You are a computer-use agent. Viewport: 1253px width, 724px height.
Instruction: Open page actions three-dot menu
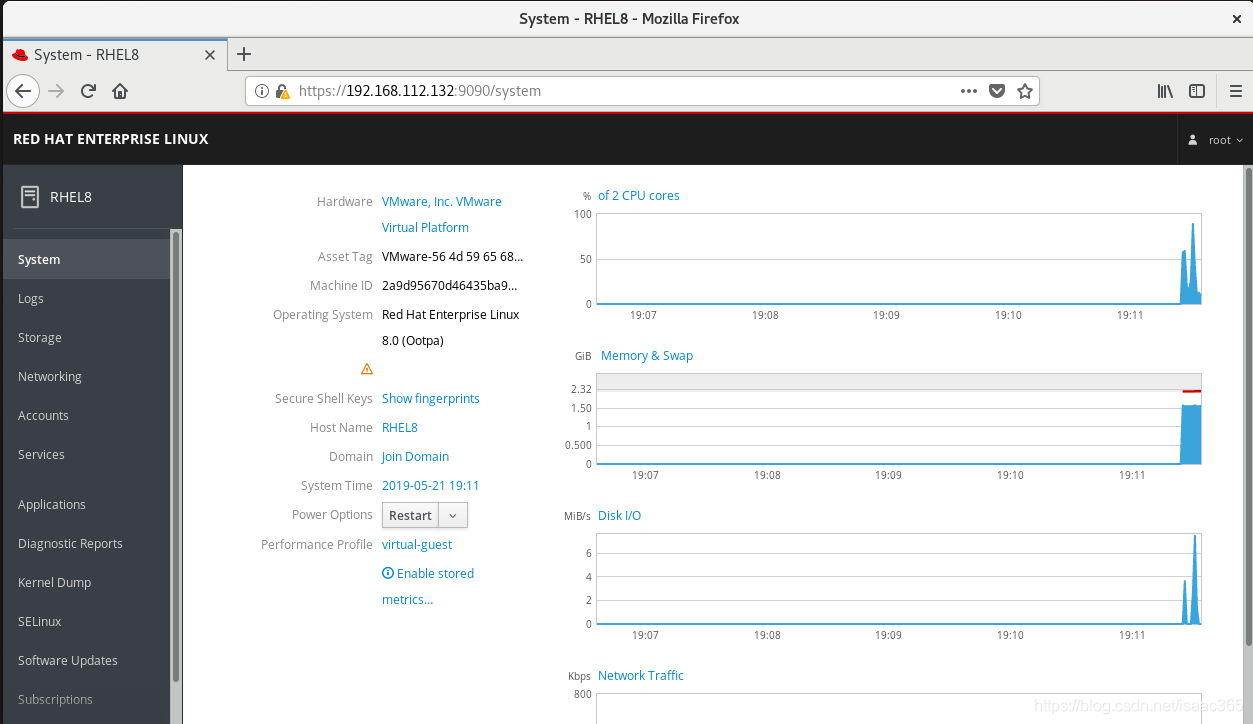tap(968, 91)
